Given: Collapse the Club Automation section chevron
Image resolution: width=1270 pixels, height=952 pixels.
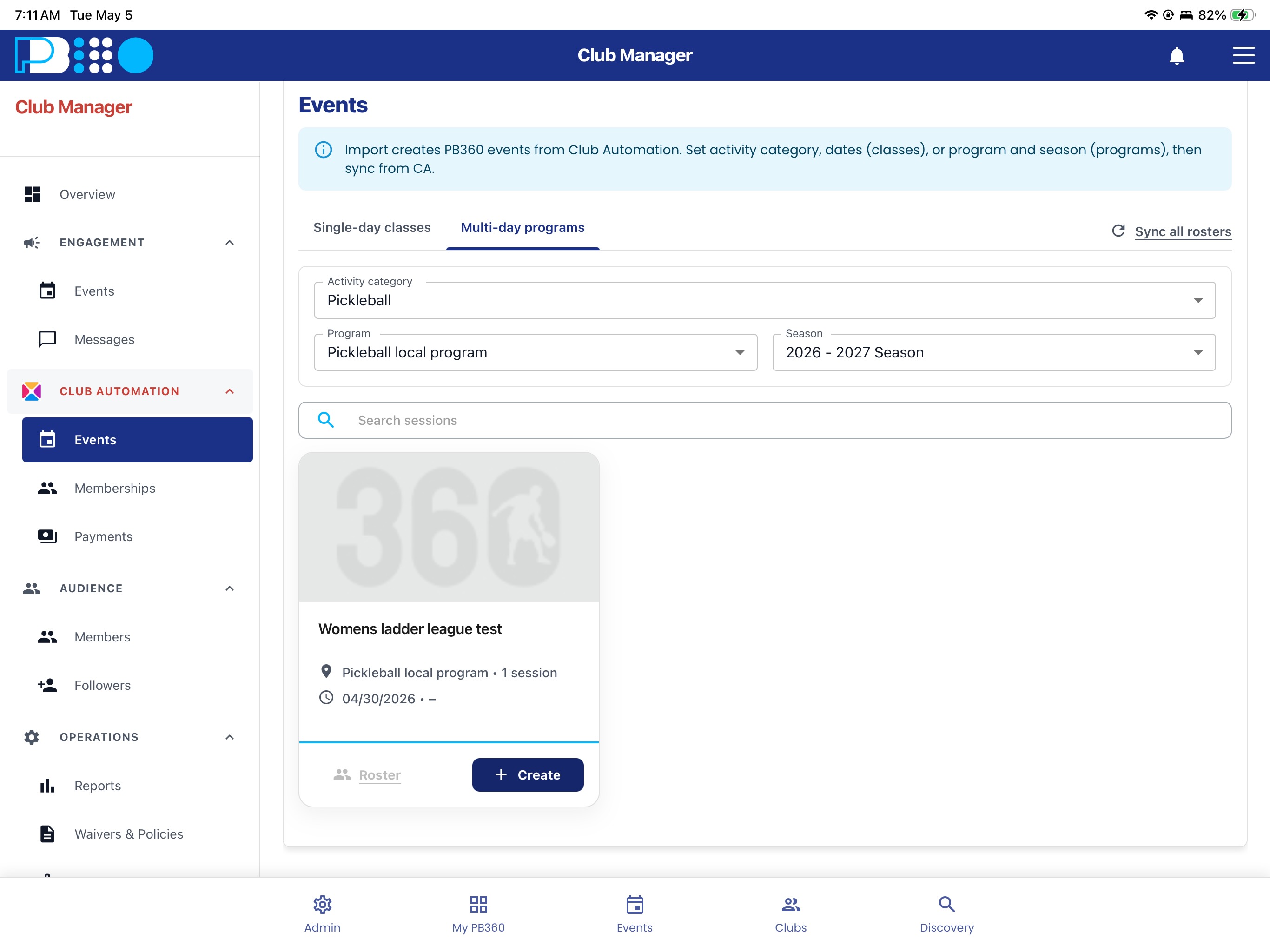Looking at the screenshot, I should (x=230, y=391).
